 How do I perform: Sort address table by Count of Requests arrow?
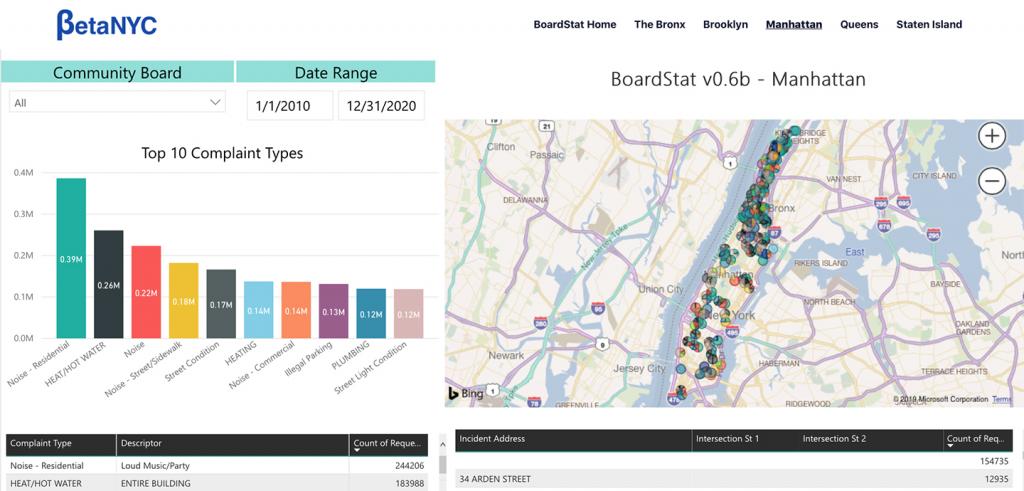tap(950, 450)
